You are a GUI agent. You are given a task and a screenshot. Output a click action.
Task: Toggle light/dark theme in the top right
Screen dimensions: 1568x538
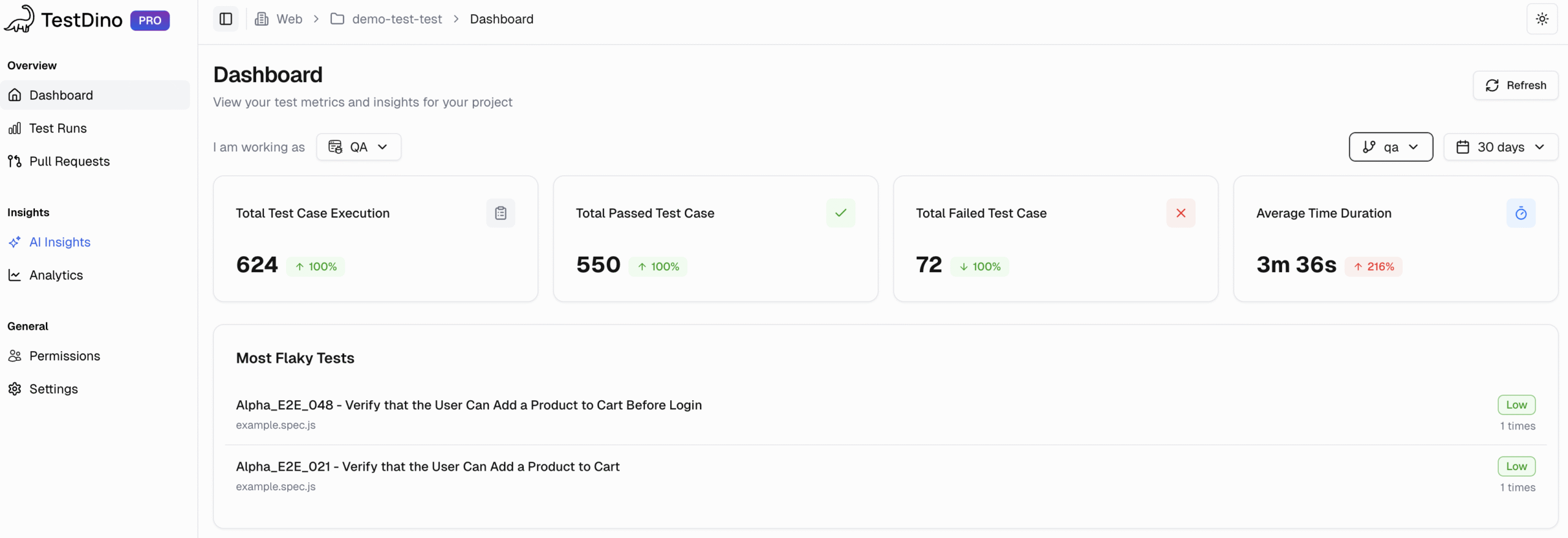(x=1542, y=19)
